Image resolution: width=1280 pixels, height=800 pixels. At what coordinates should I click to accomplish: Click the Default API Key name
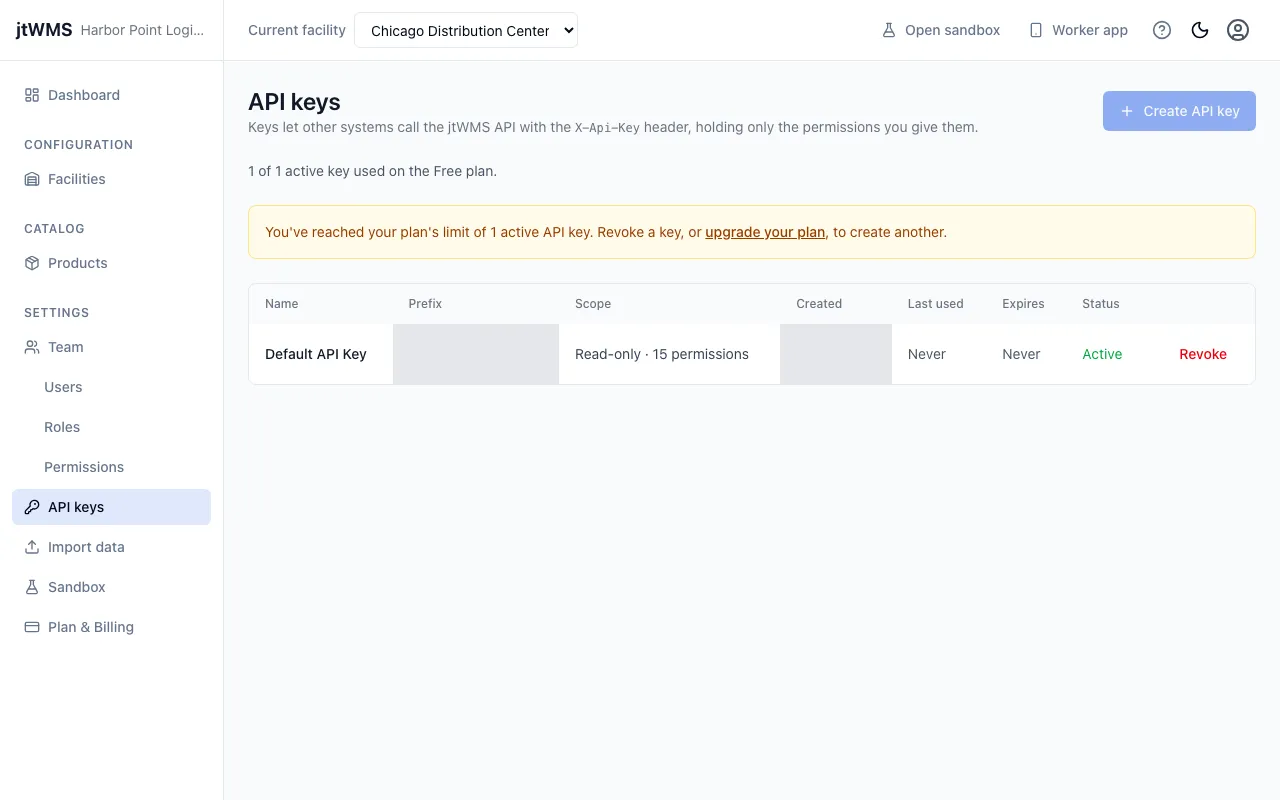(316, 354)
